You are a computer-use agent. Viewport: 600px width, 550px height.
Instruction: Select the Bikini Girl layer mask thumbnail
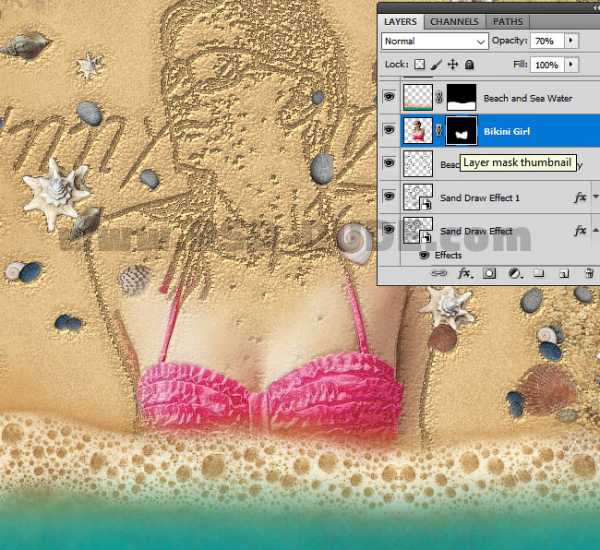click(460, 130)
